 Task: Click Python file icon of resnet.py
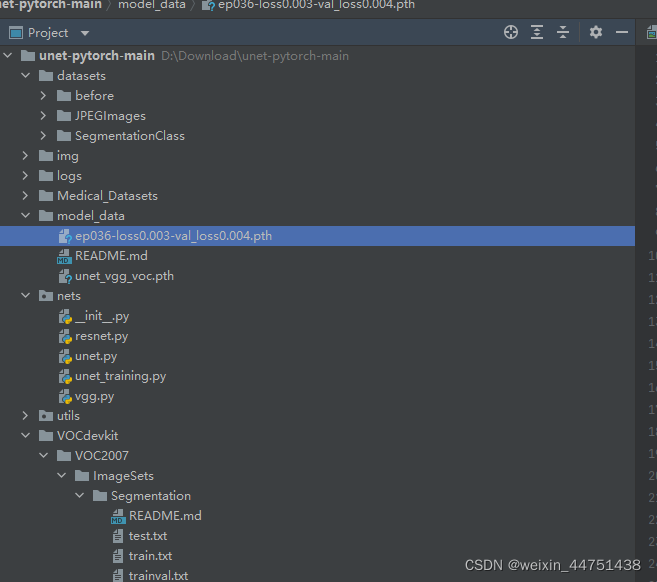click(x=65, y=336)
